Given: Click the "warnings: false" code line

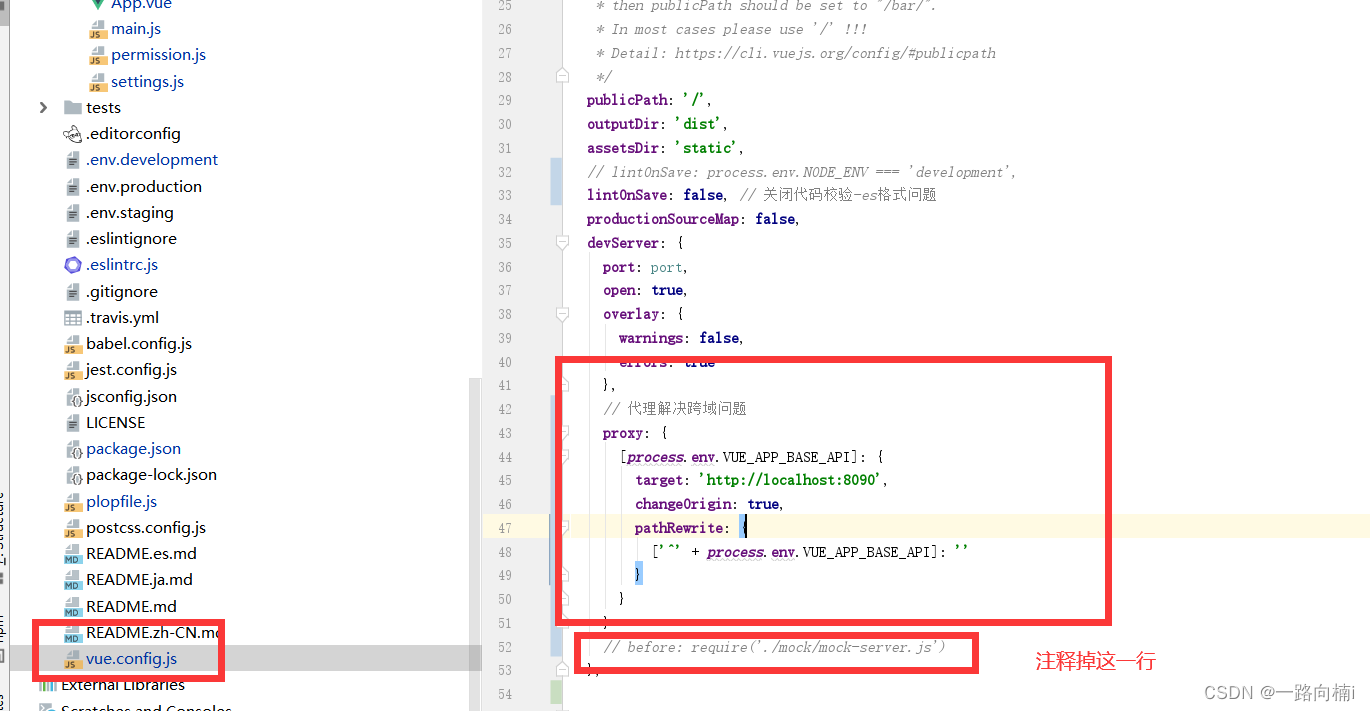Looking at the screenshot, I should tap(681, 338).
